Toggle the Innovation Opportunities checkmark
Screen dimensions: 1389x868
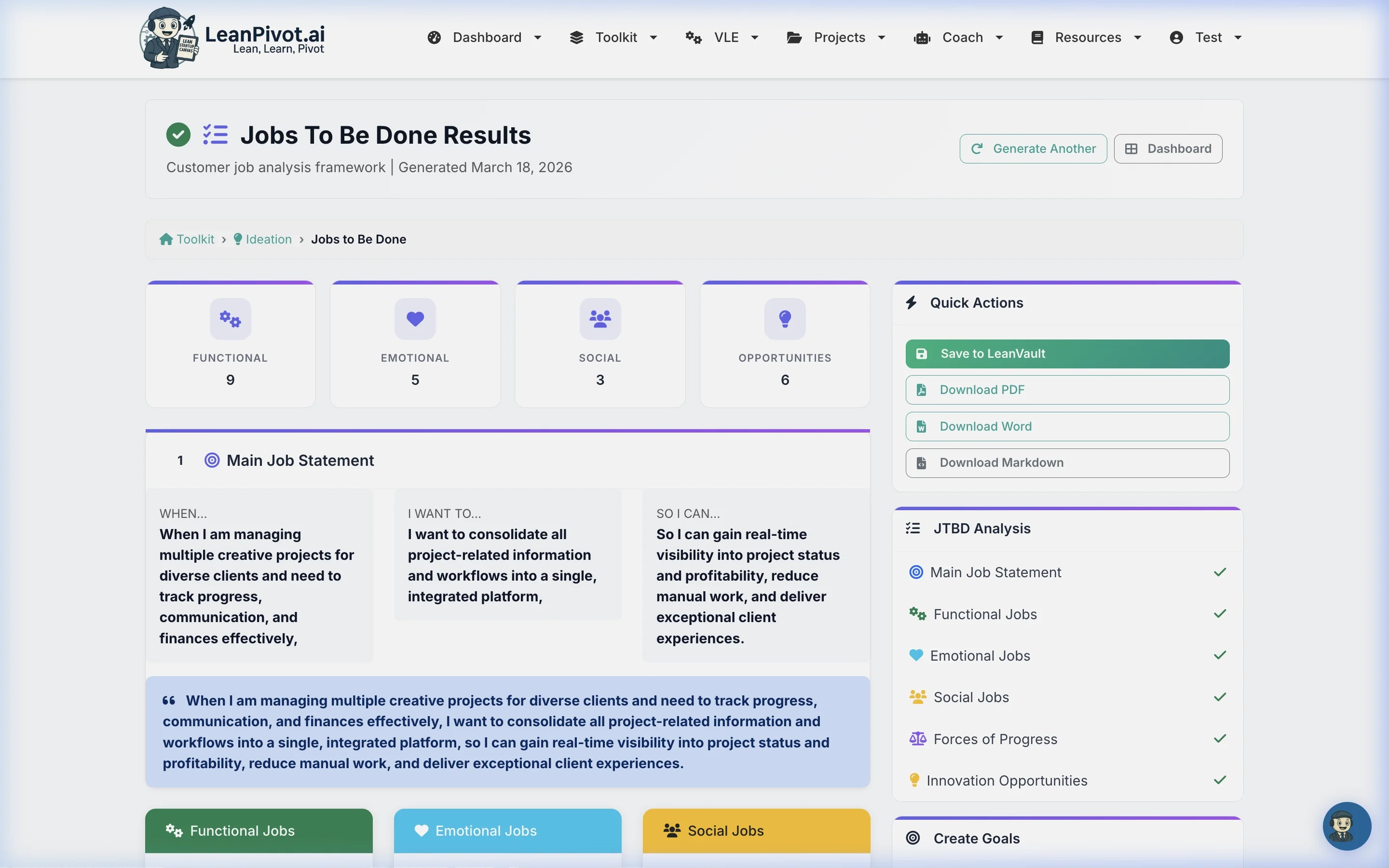(x=1220, y=780)
